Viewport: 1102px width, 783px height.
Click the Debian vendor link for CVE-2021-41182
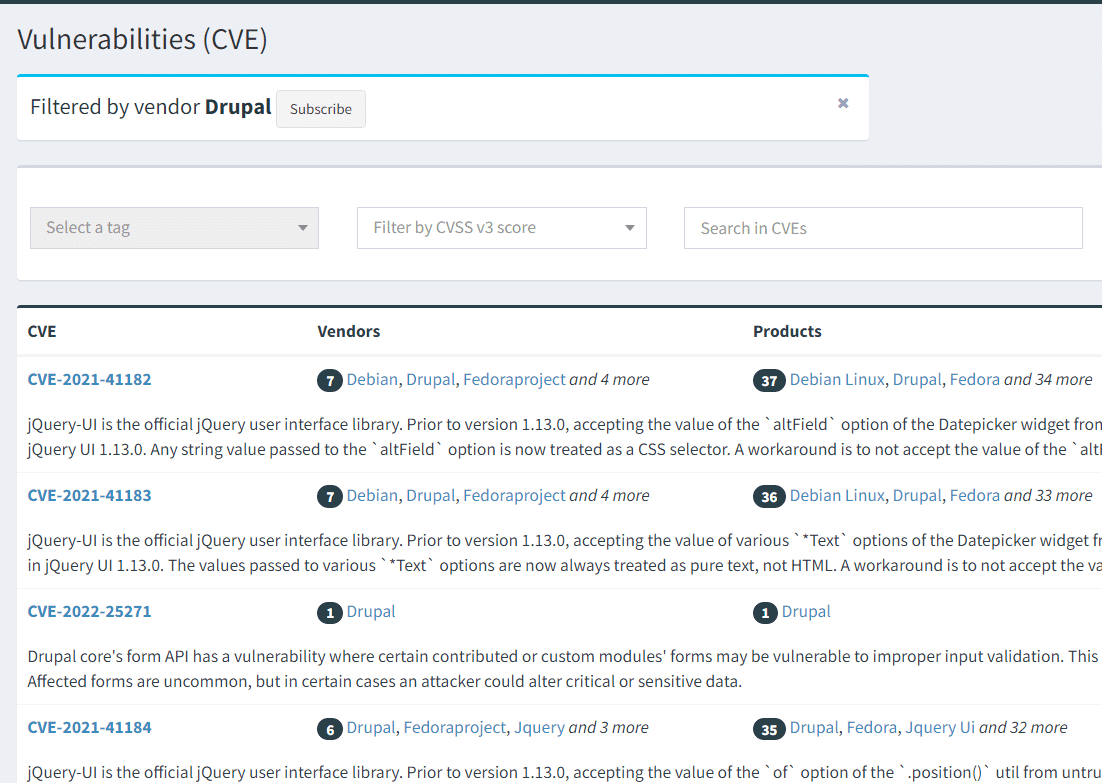click(372, 380)
